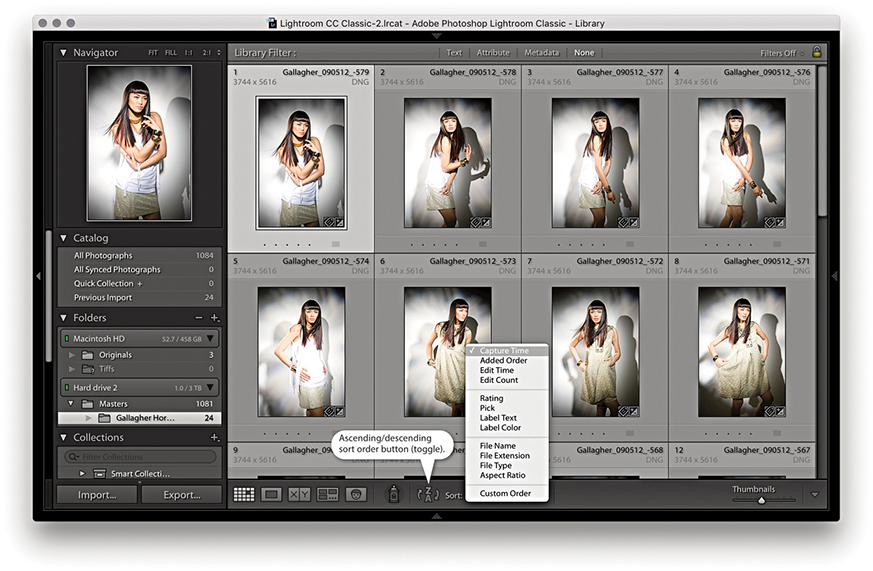The image size is (873, 571).
Task: Select thumbnail Gallagher_090512_-578
Action: pos(447,163)
